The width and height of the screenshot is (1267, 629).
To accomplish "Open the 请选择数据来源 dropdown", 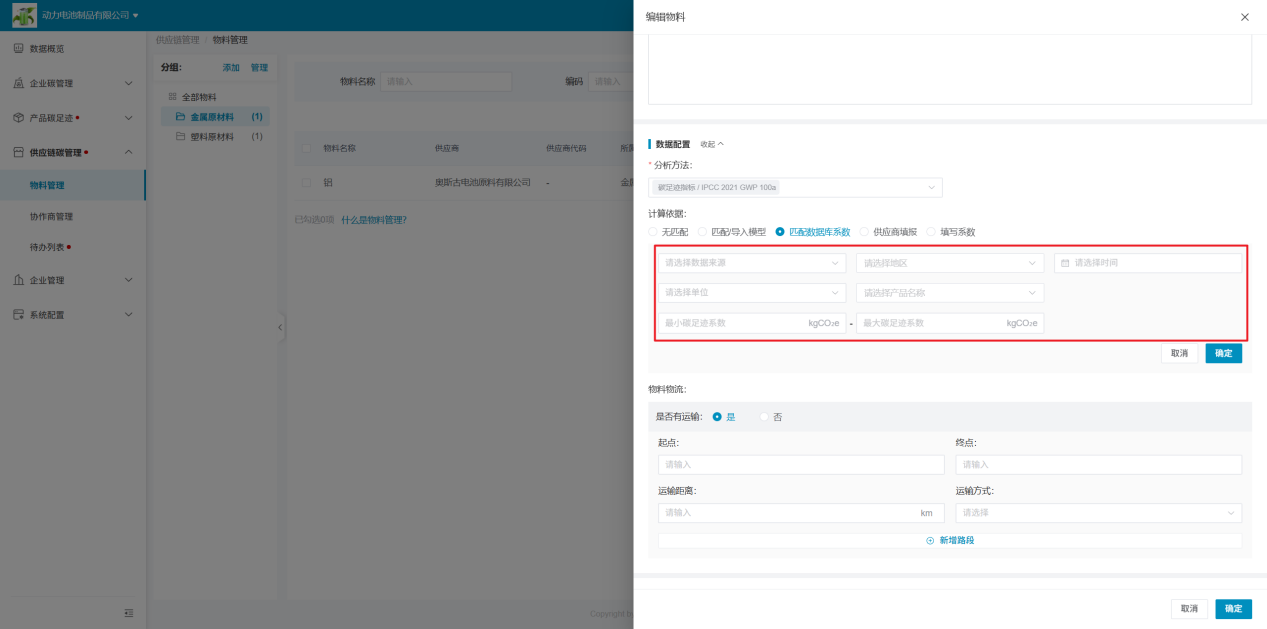I will pos(750,263).
